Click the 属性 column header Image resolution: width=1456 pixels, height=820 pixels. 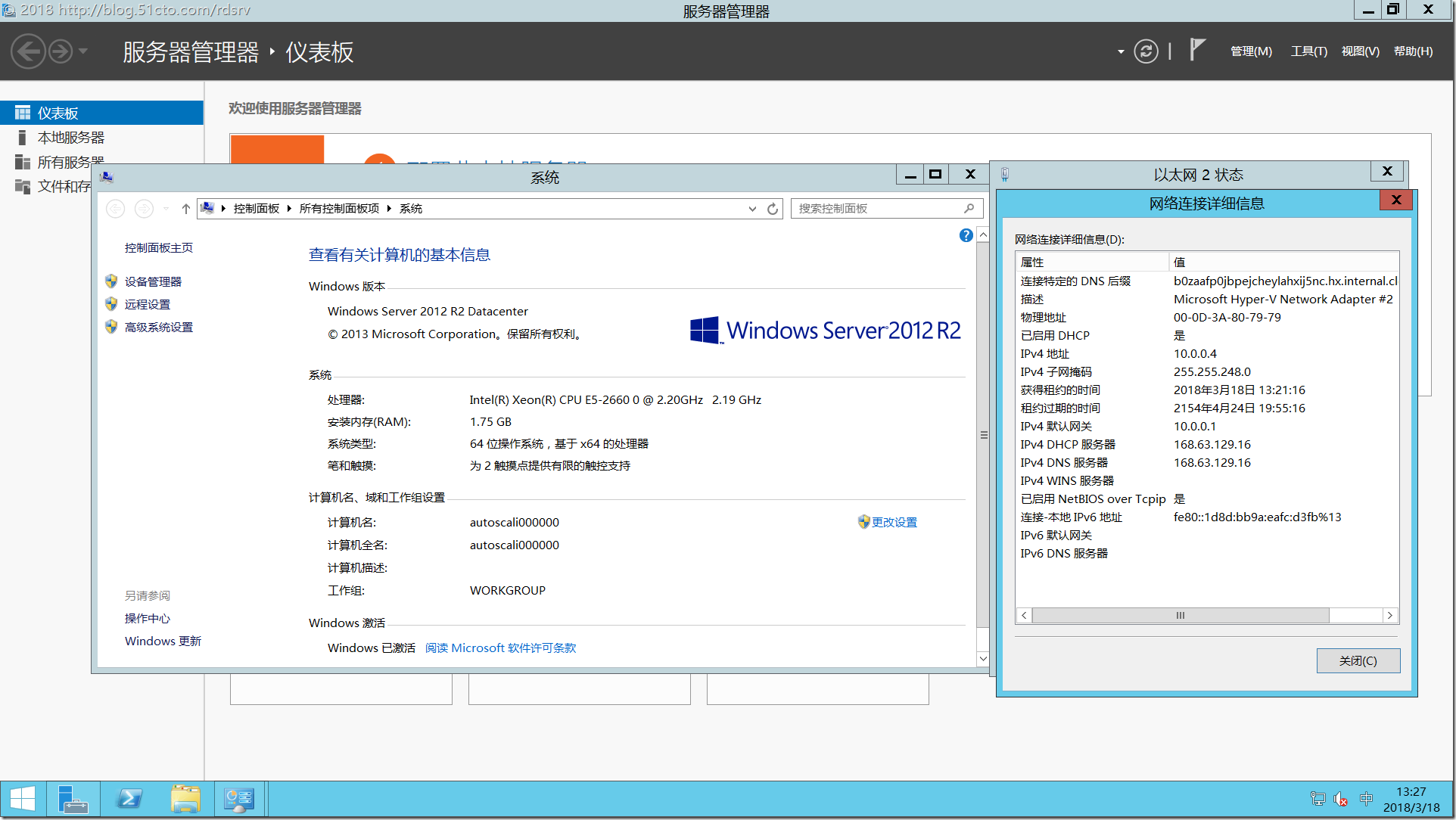(x=1093, y=262)
